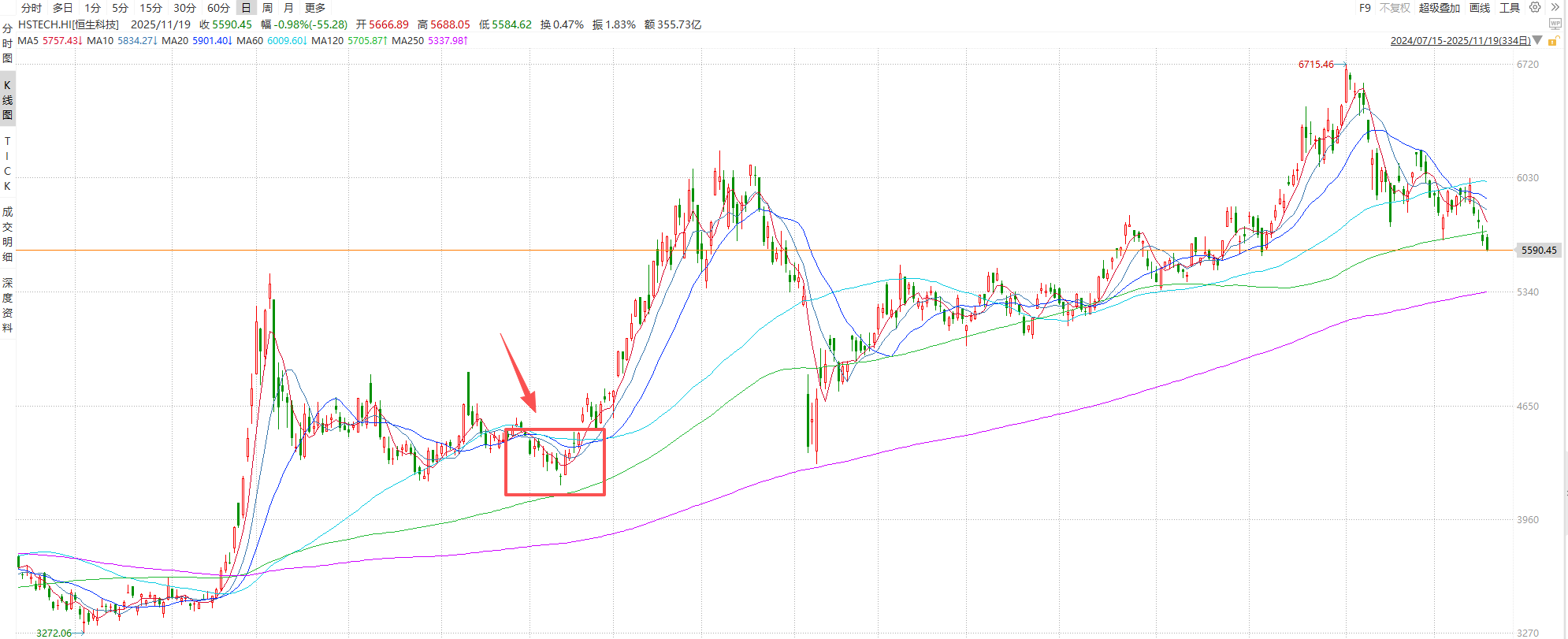Click turnover rate 换 0.47%

(562, 24)
